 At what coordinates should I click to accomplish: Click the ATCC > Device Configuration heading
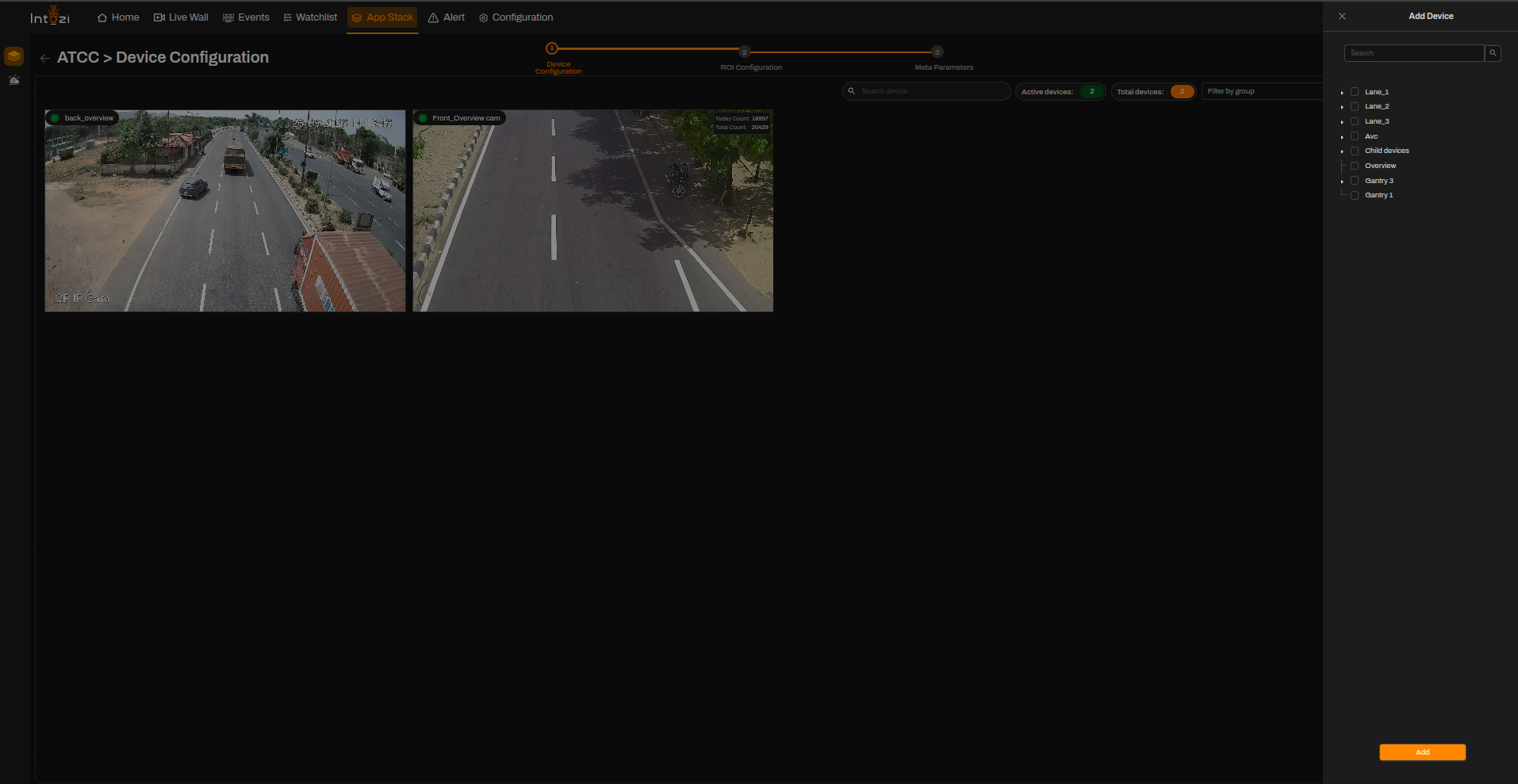163,57
